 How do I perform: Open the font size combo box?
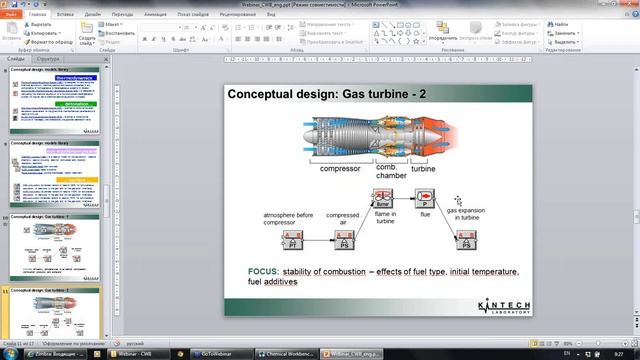[190, 27]
